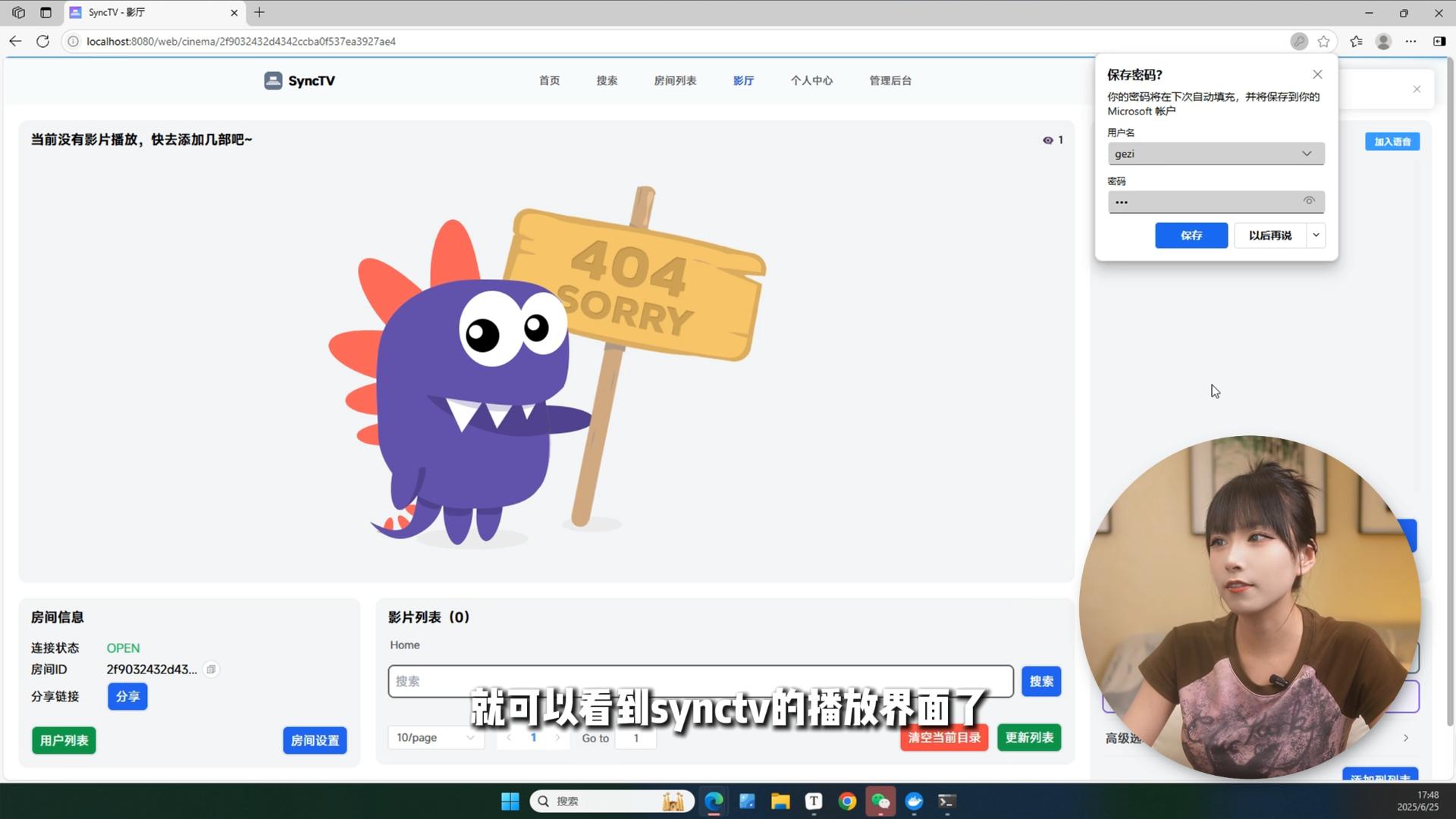Click 清空当前目录 red button

point(944,737)
